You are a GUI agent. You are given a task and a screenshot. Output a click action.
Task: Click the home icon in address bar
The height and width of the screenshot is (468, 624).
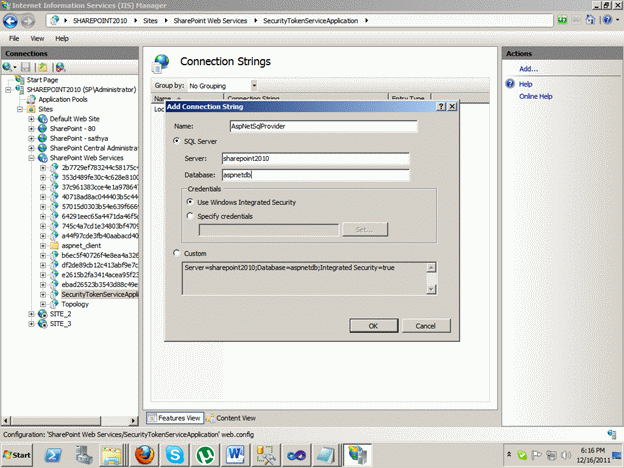[x=590, y=20]
